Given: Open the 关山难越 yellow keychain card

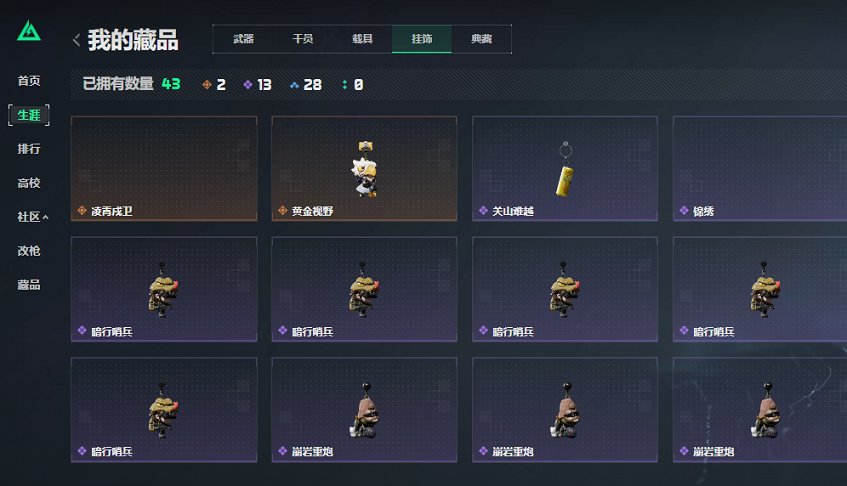Looking at the screenshot, I should pos(565,168).
